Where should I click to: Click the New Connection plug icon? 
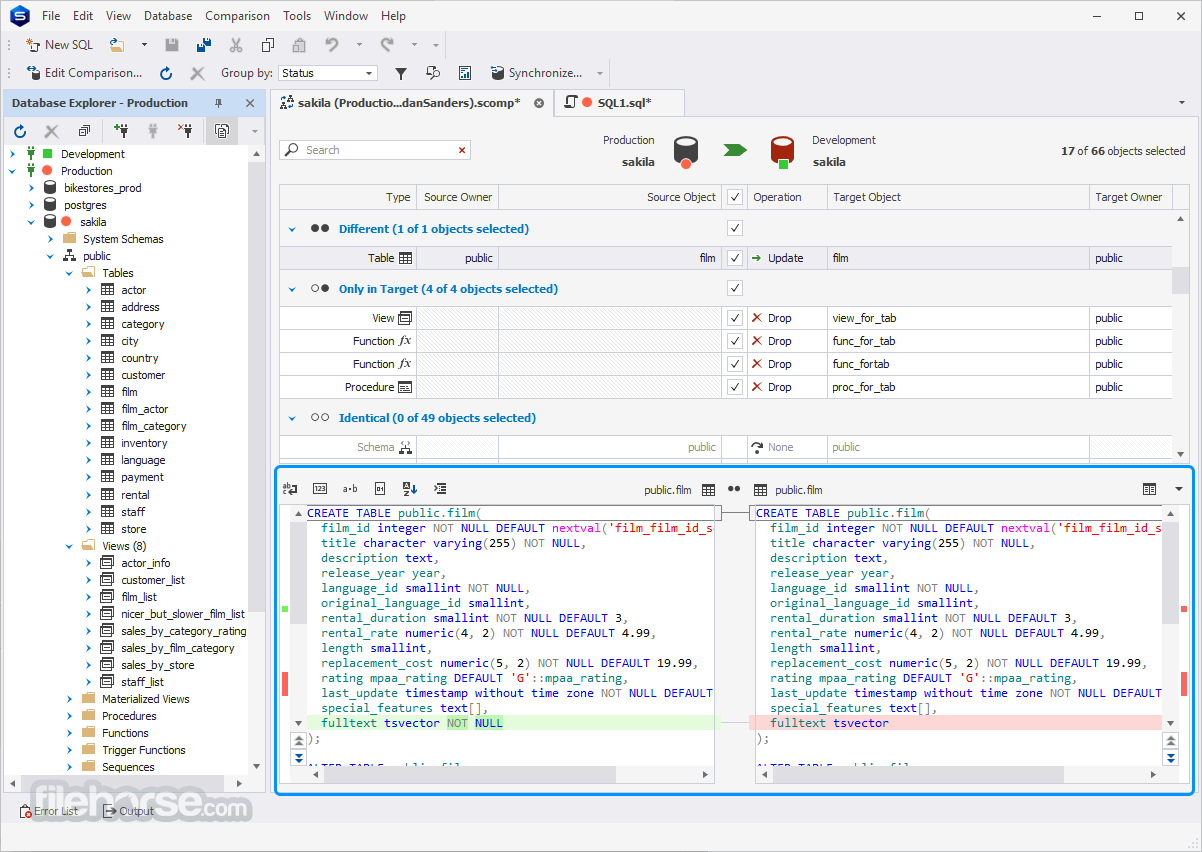click(x=121, y=131)
